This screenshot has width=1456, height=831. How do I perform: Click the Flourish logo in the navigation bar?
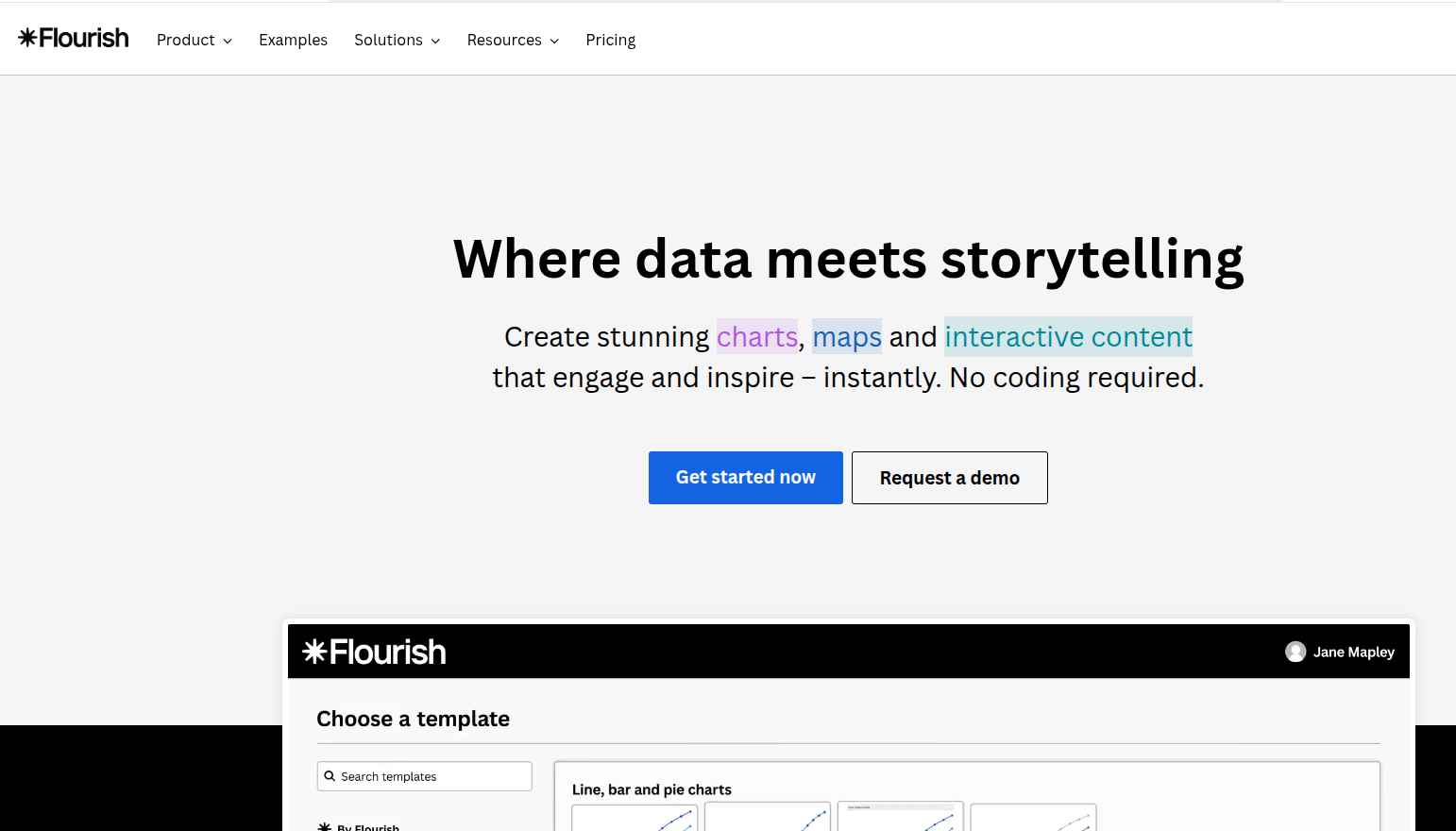pos(74,38)
